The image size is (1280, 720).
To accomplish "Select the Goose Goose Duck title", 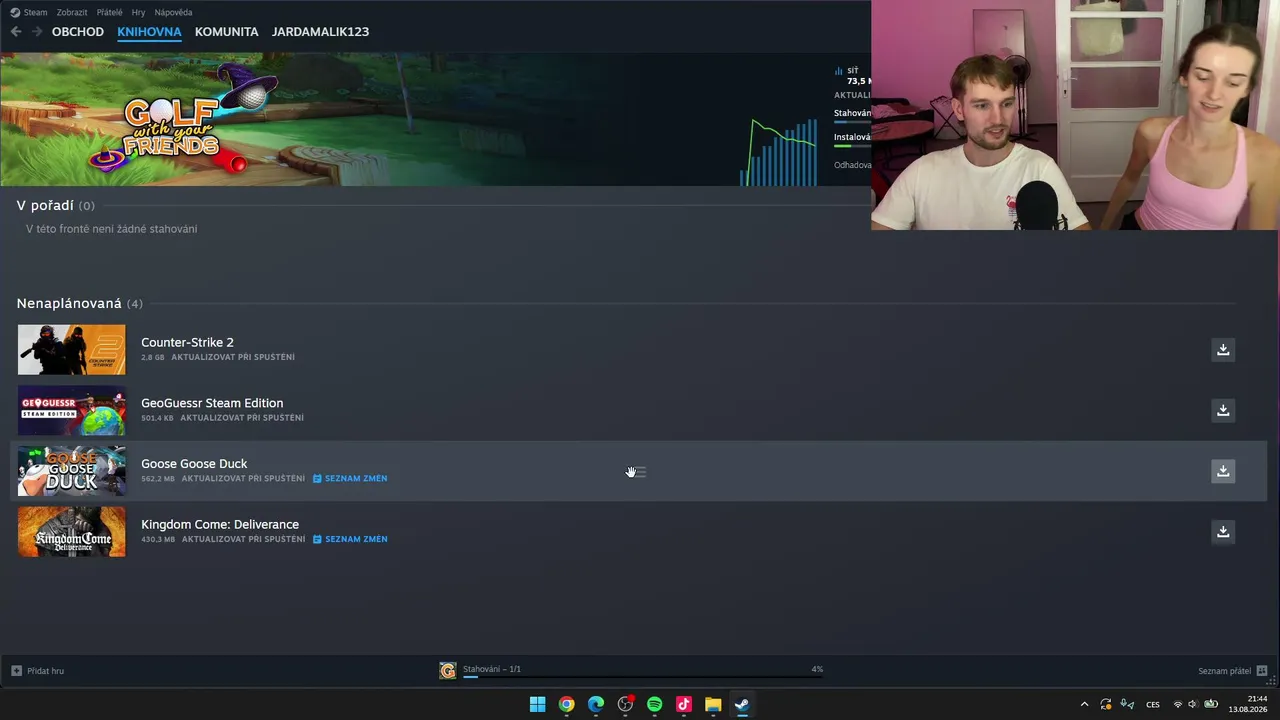I will click(x=194, y=464).
